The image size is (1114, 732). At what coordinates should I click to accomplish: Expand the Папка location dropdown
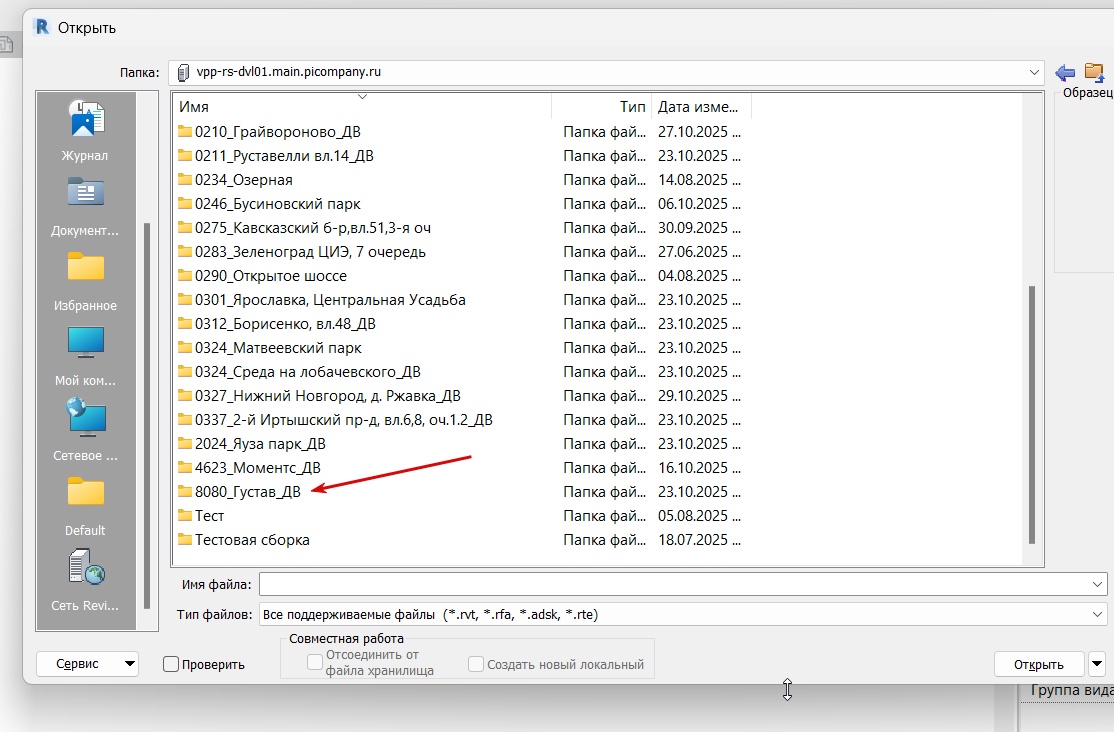pyautogui.click(x=1034, y=72)
